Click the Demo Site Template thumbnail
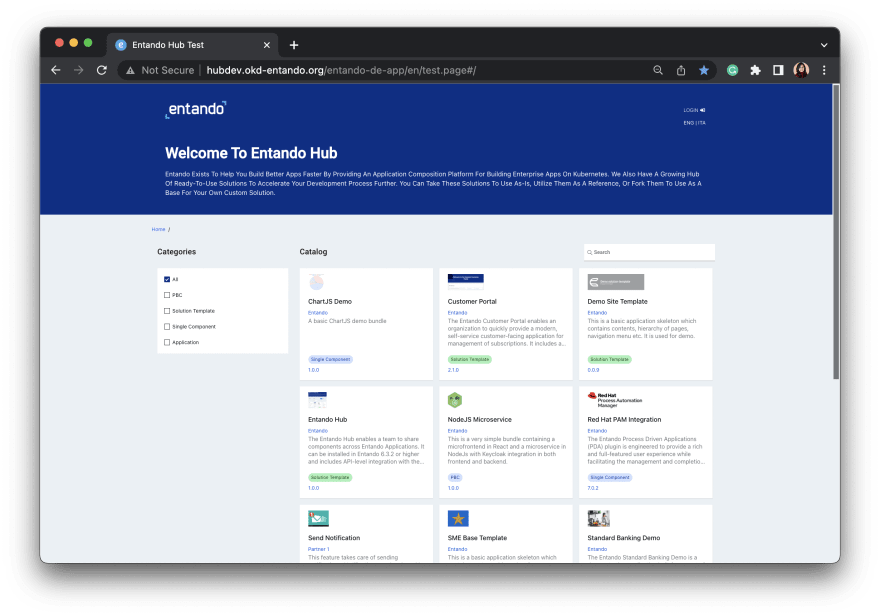880x616 pixels. 616,282
